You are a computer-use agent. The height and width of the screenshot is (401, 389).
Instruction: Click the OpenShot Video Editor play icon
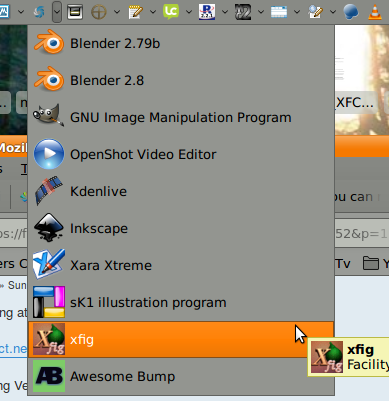tap(49, 154)
